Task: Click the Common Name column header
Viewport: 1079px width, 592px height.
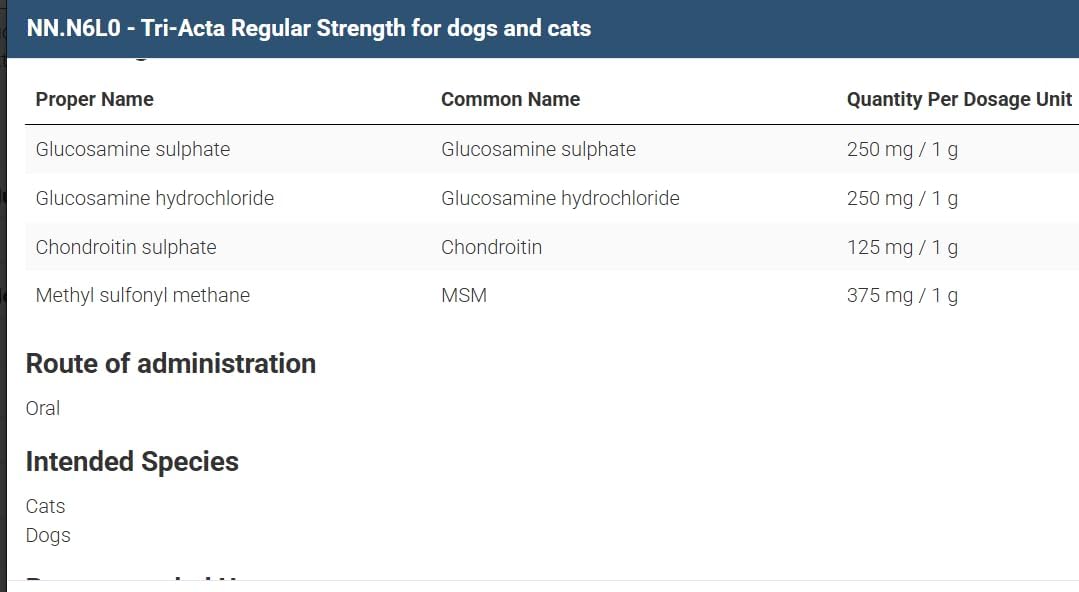Action: (510, 99)
